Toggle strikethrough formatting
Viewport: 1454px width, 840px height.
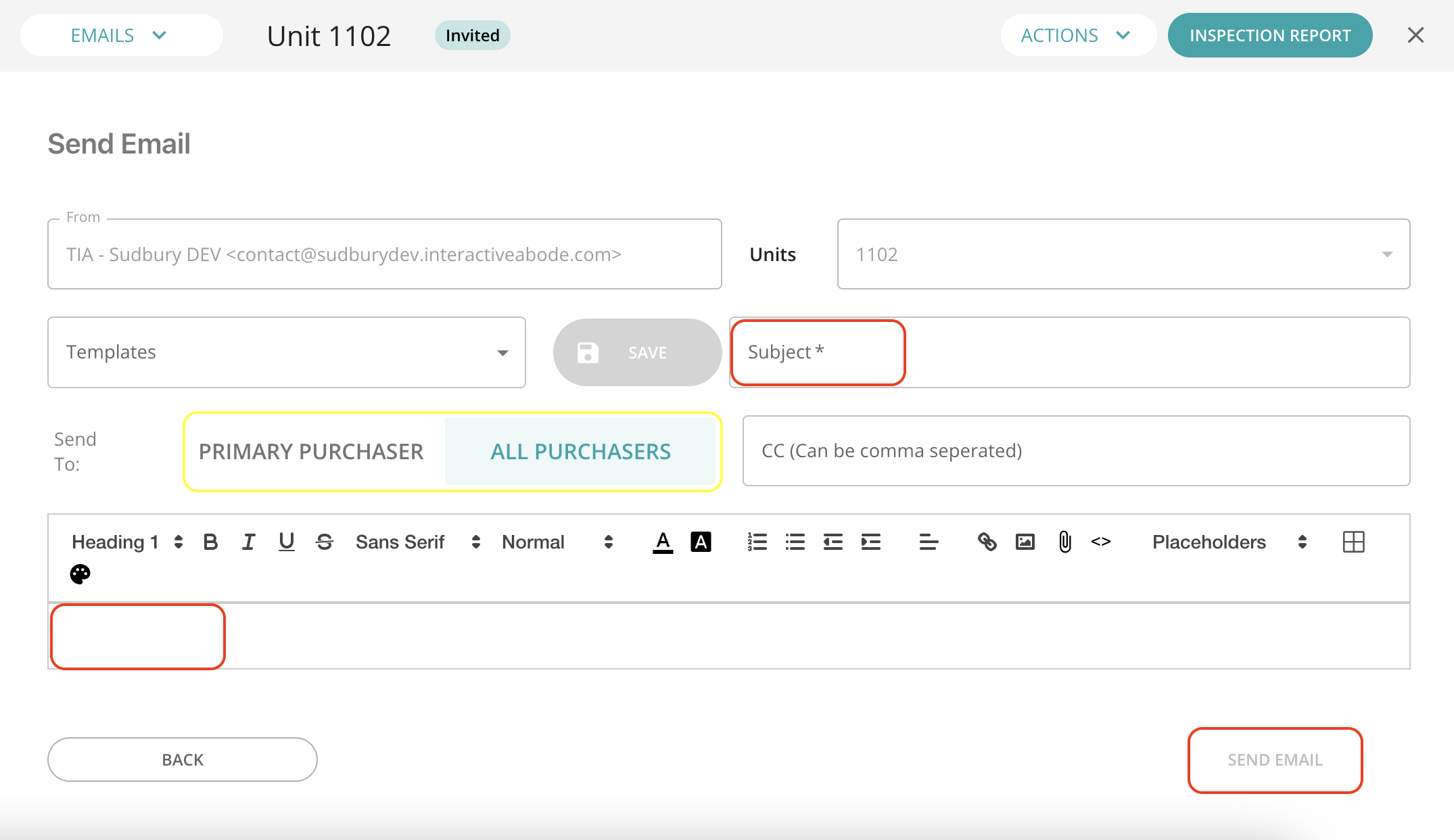tap(325, 542)
